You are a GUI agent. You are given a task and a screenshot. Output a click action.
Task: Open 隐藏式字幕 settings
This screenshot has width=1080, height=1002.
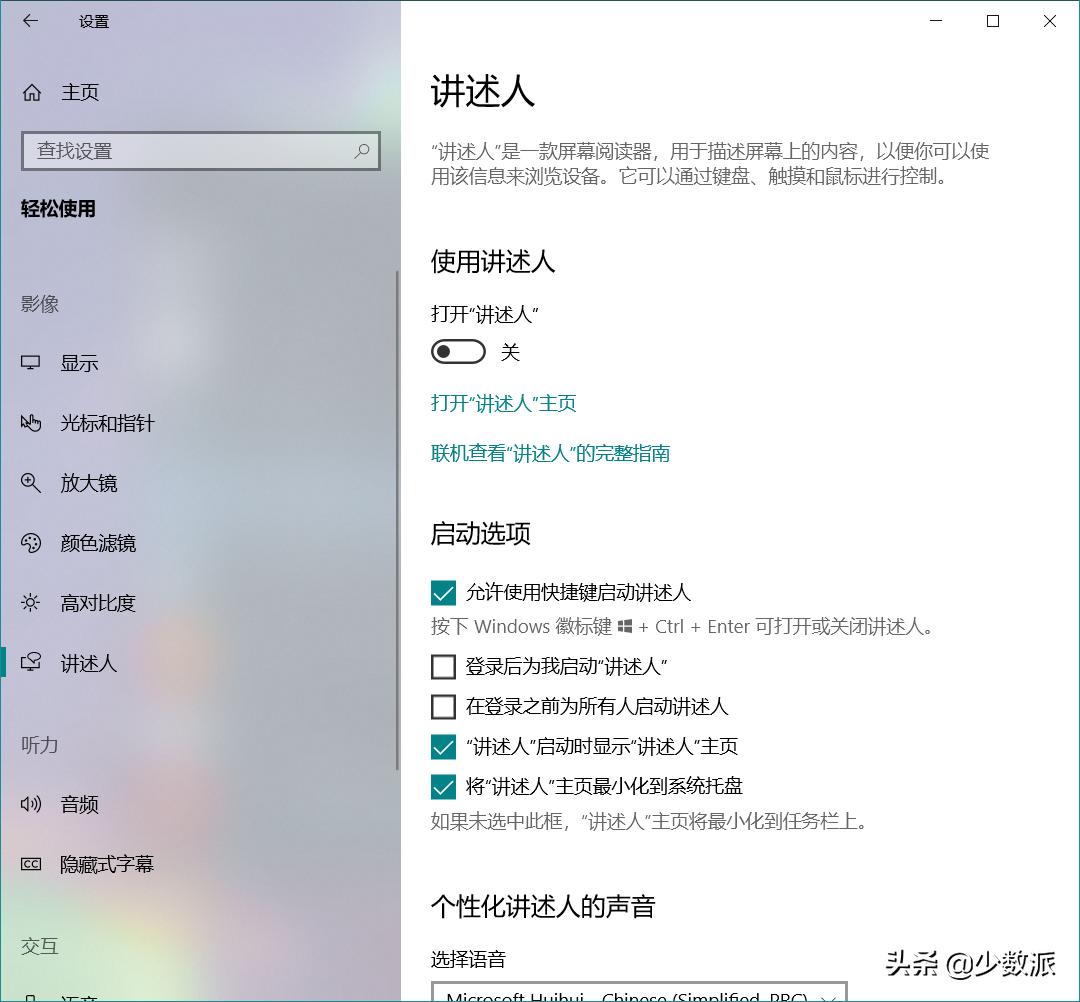click(x=104, y=864)
